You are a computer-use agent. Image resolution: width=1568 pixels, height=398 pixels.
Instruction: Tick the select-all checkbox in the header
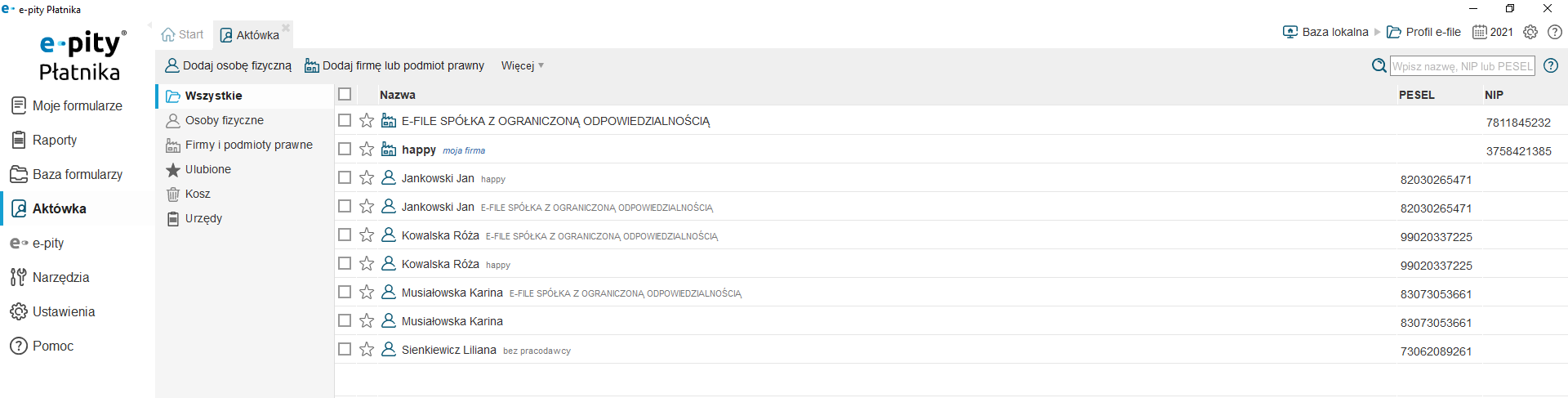coord(345,94)
